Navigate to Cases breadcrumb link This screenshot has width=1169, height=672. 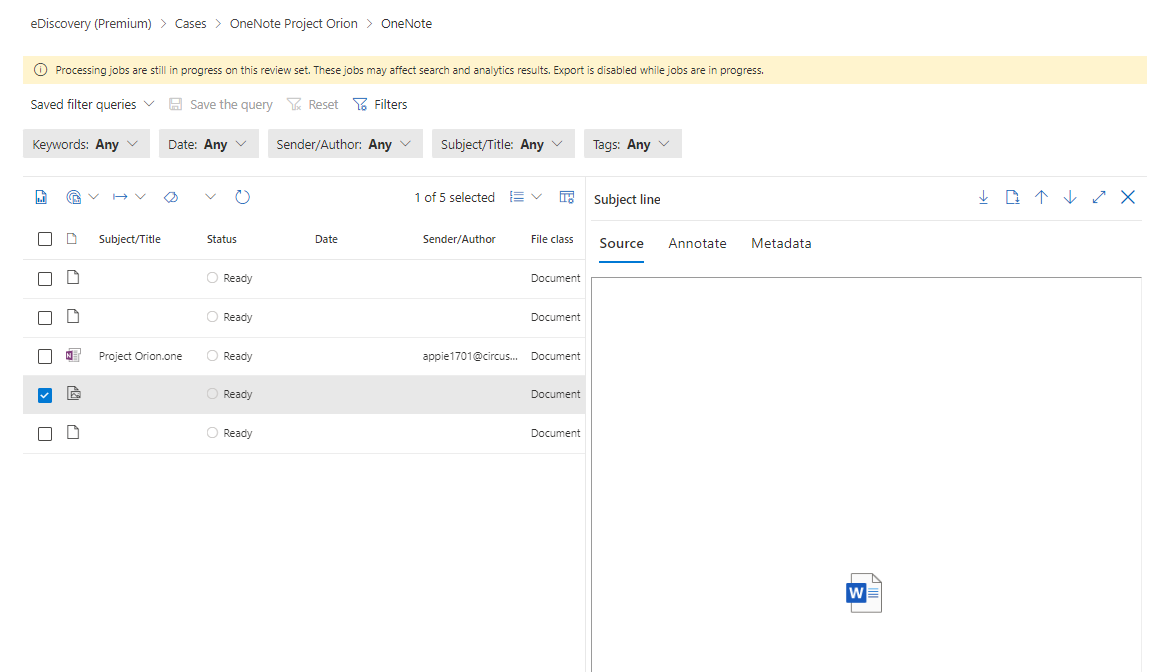(190, 23)
